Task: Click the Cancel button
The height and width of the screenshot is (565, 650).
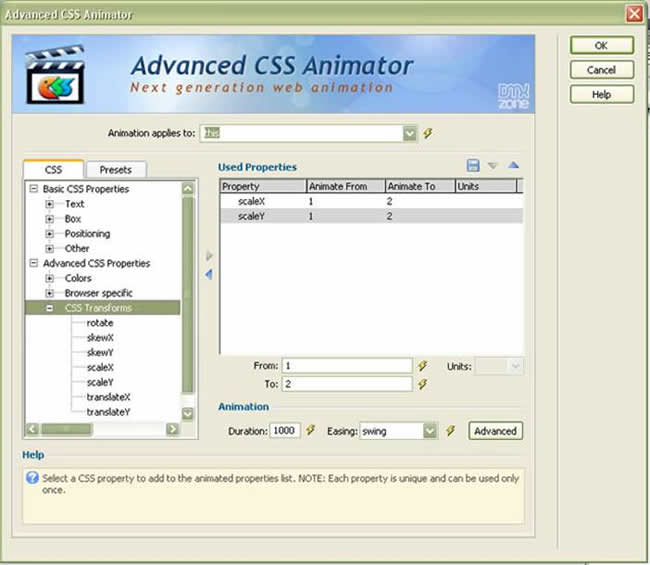Action: 601,70
